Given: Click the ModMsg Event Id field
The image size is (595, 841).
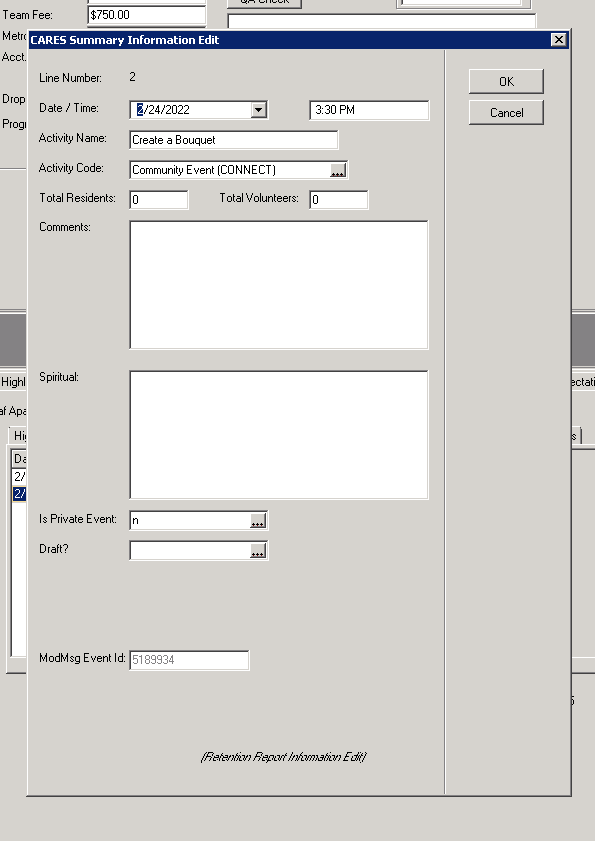Looking at the screenshot, I should [x=189, y=660].
